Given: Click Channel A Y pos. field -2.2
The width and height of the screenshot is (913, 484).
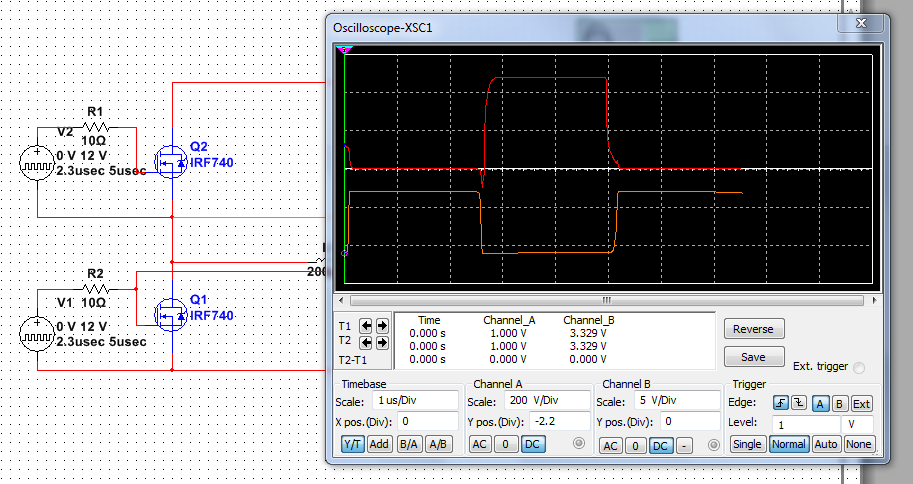Looking at the screenshot, I should click(x=559, y=421).
